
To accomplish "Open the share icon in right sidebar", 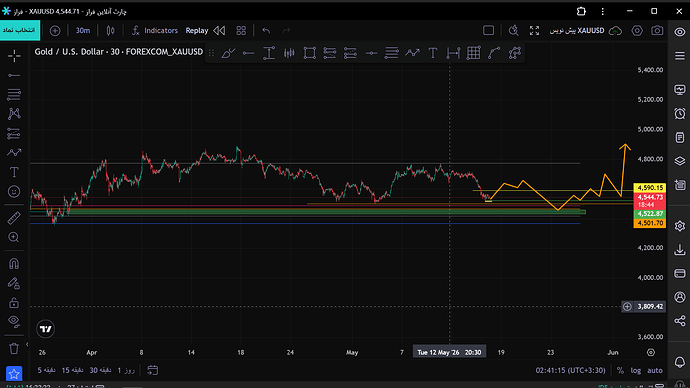I will click(680, 321).
